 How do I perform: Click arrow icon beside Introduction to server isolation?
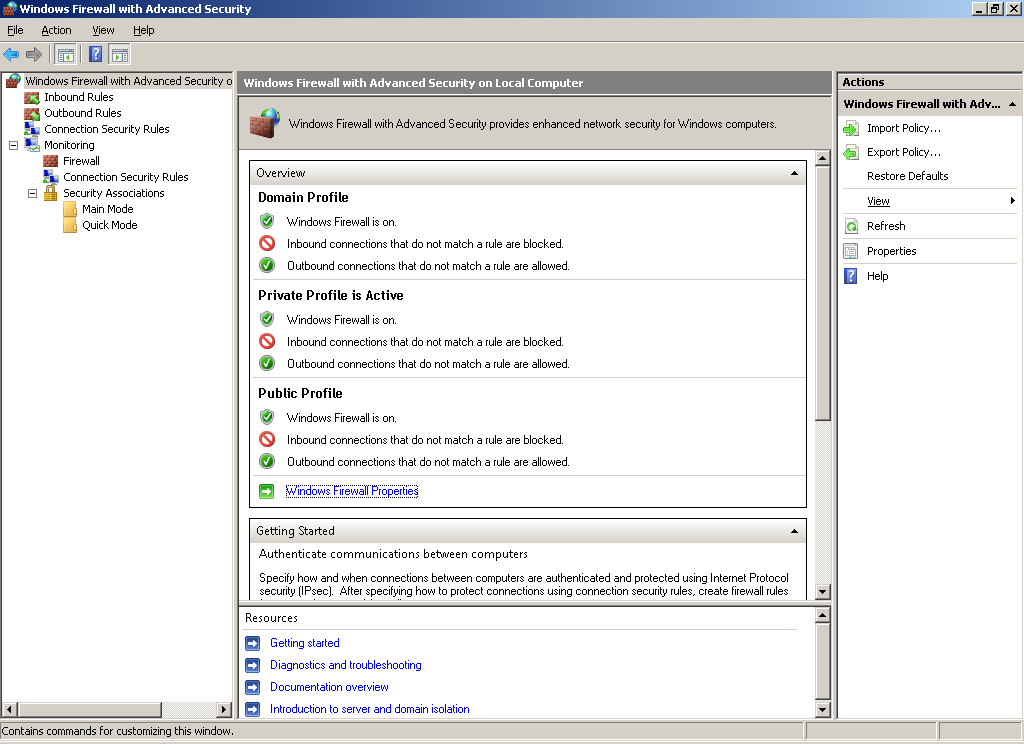click(x=253, y=709)
